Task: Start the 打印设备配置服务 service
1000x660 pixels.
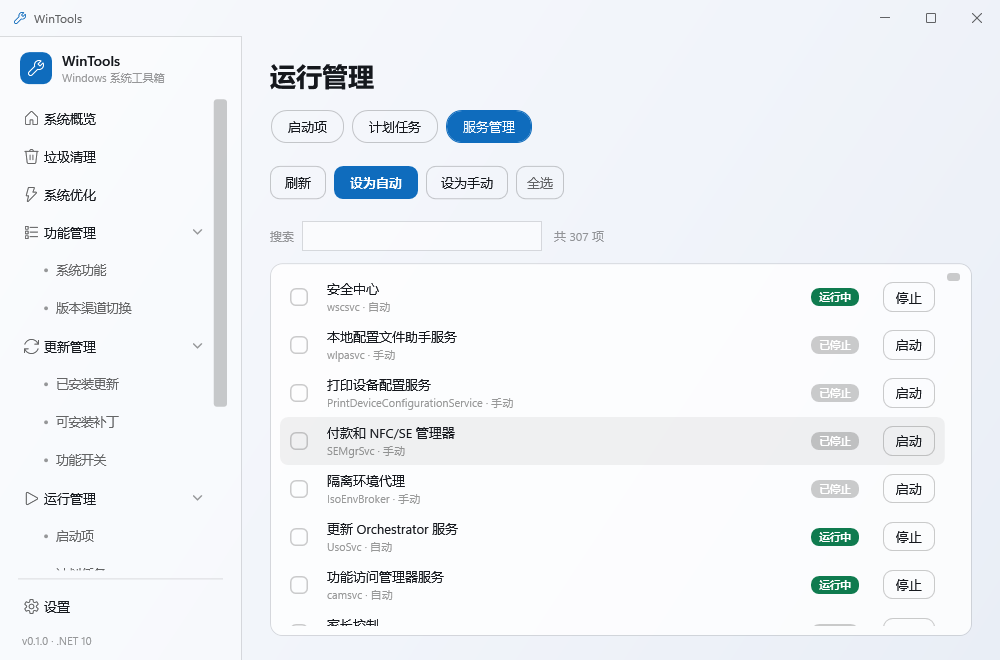Action: (909, 393)
